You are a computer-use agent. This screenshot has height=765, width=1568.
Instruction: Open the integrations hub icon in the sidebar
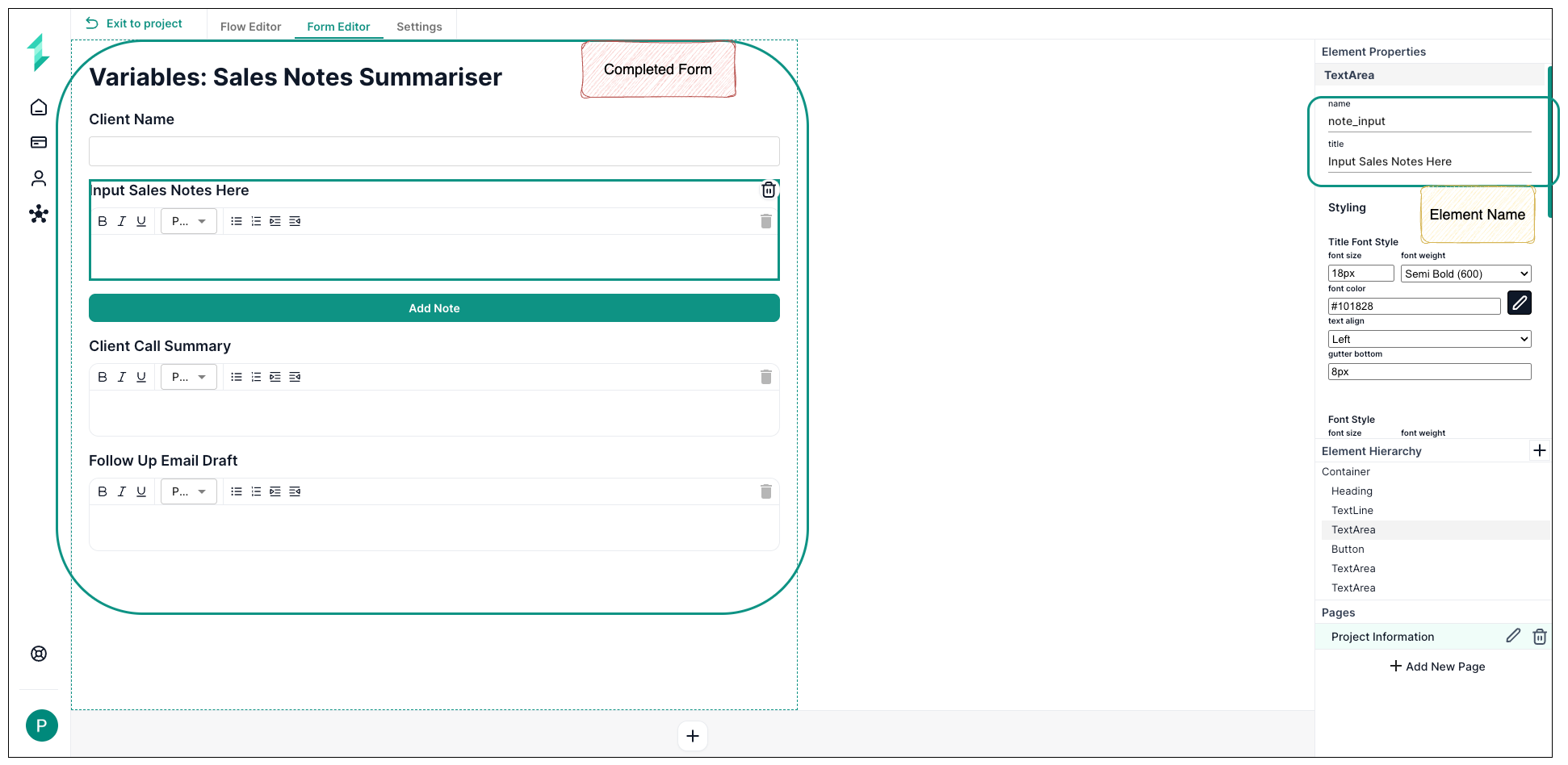39,214
